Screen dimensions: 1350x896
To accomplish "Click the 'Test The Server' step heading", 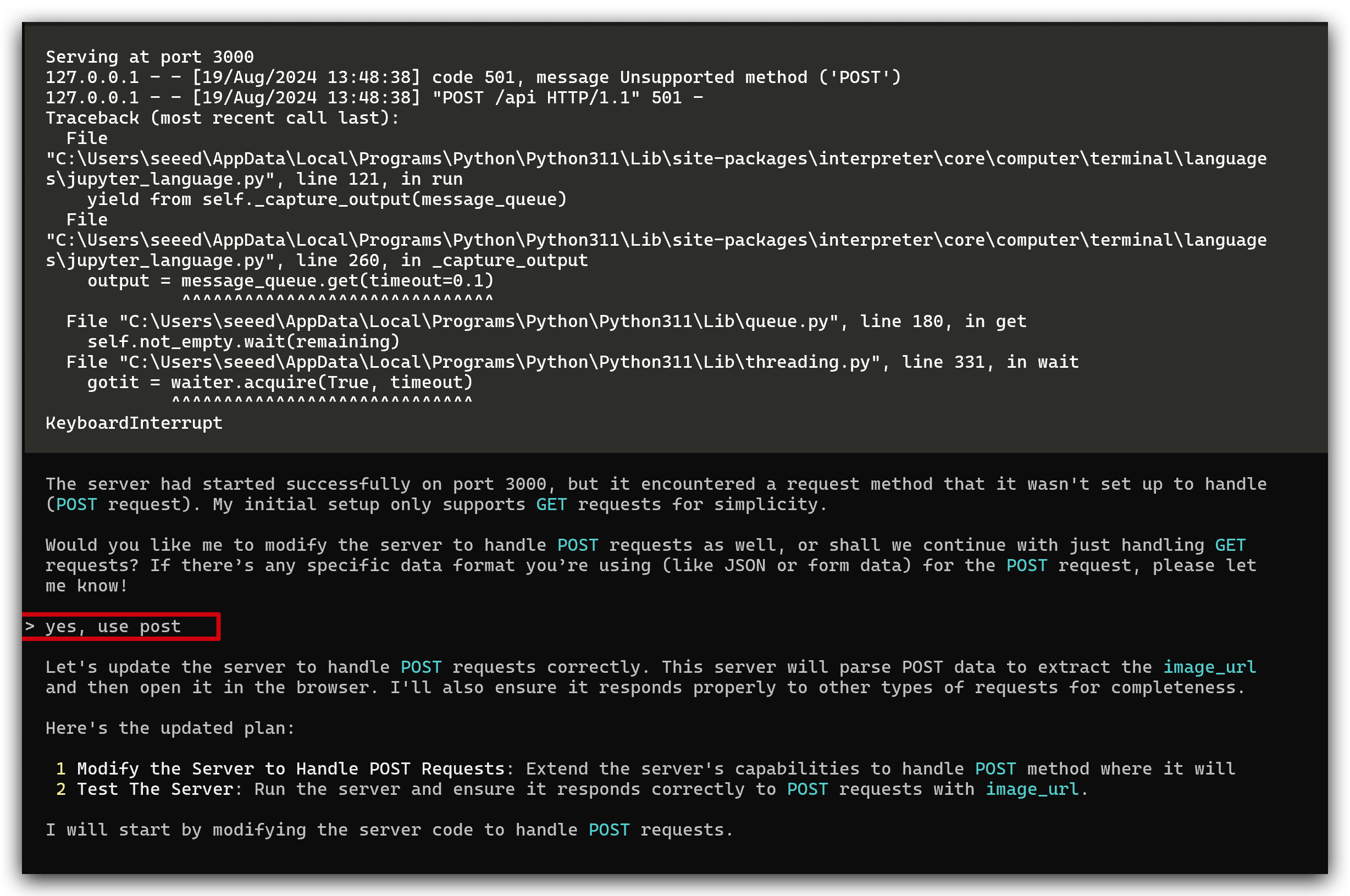I will 155,789.
